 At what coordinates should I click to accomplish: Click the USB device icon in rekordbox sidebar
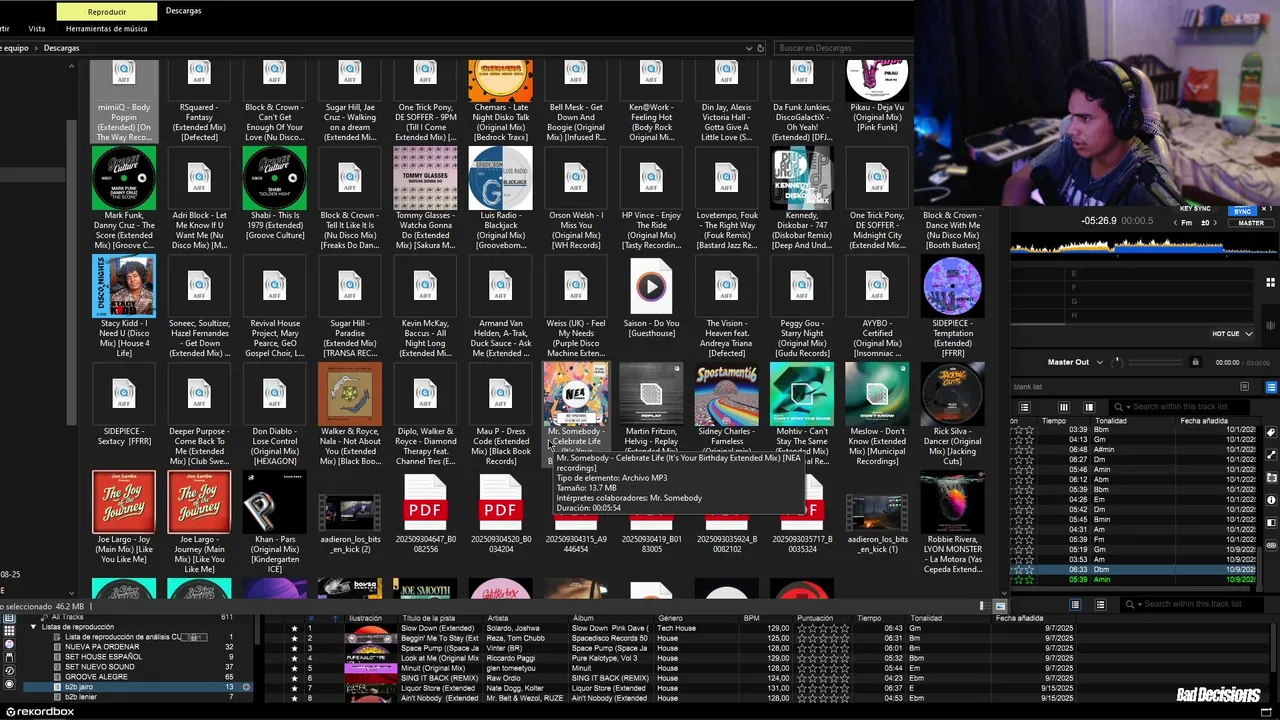(9, 657)
